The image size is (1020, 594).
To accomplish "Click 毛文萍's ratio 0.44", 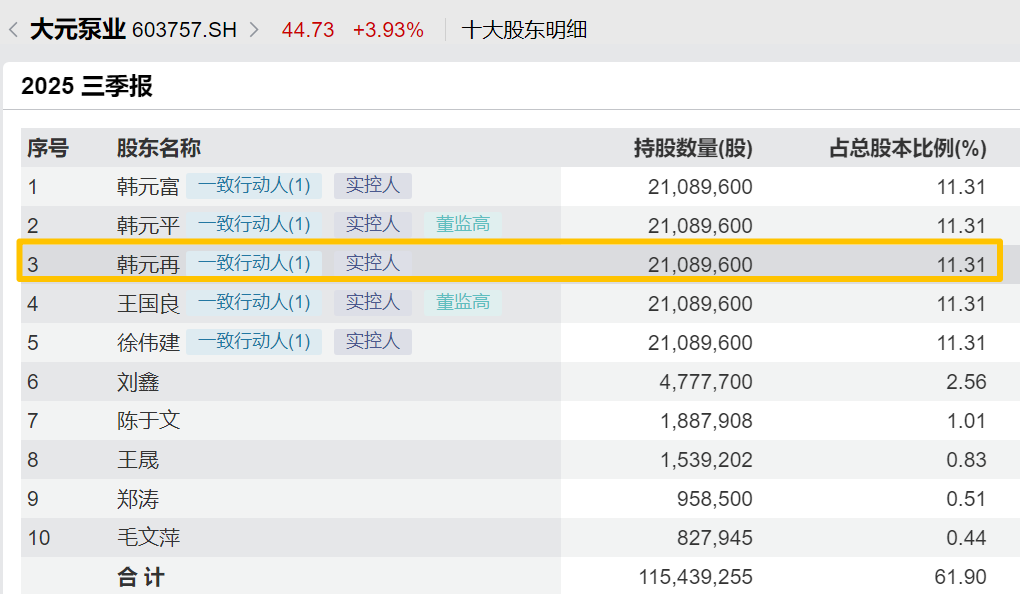I will point(966,538).
